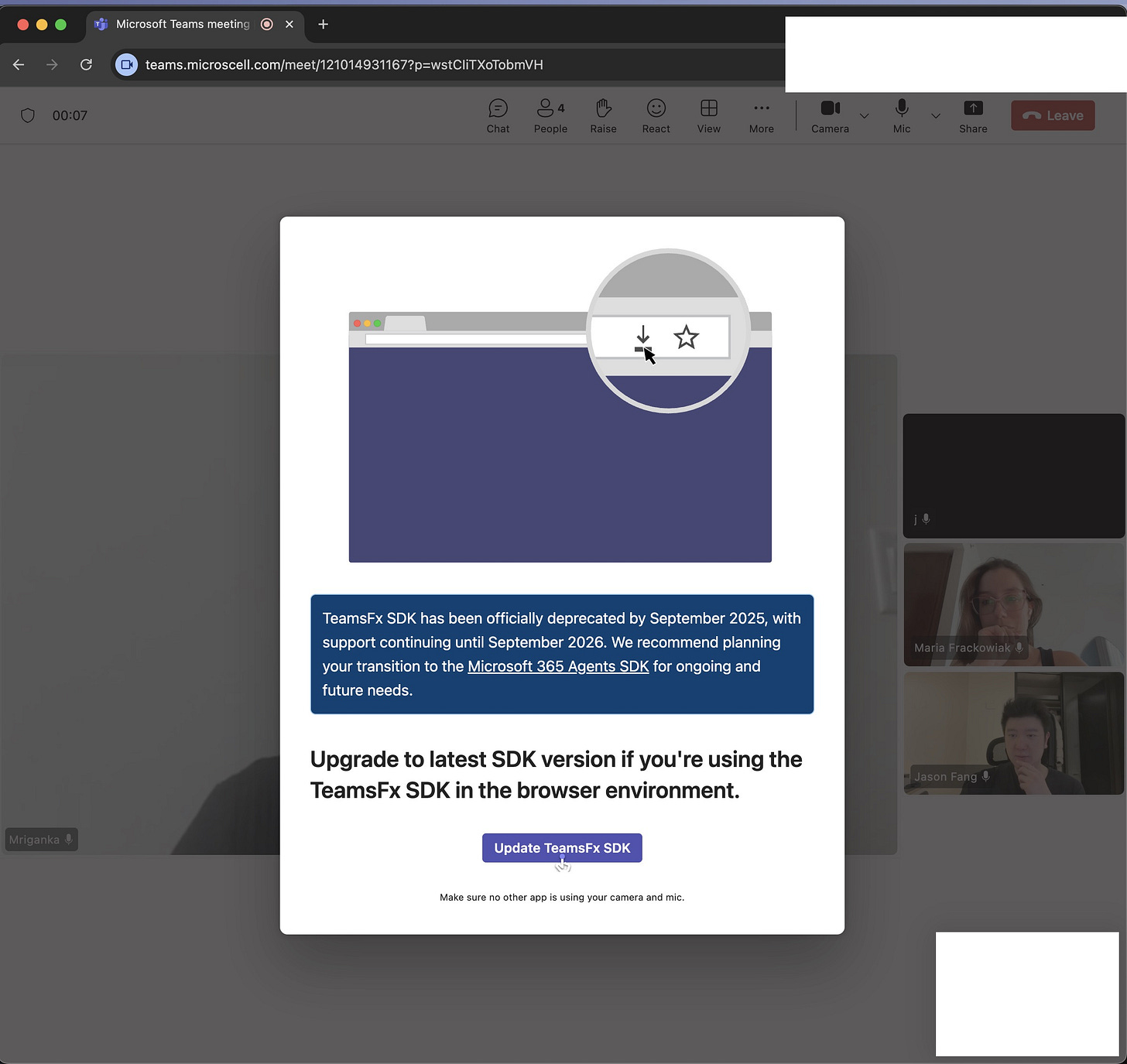Click the 'Upgrade to latest SDK version' heading
Screen dimensions: 1127x1064
pyautogui.click(x=556, y=775)
